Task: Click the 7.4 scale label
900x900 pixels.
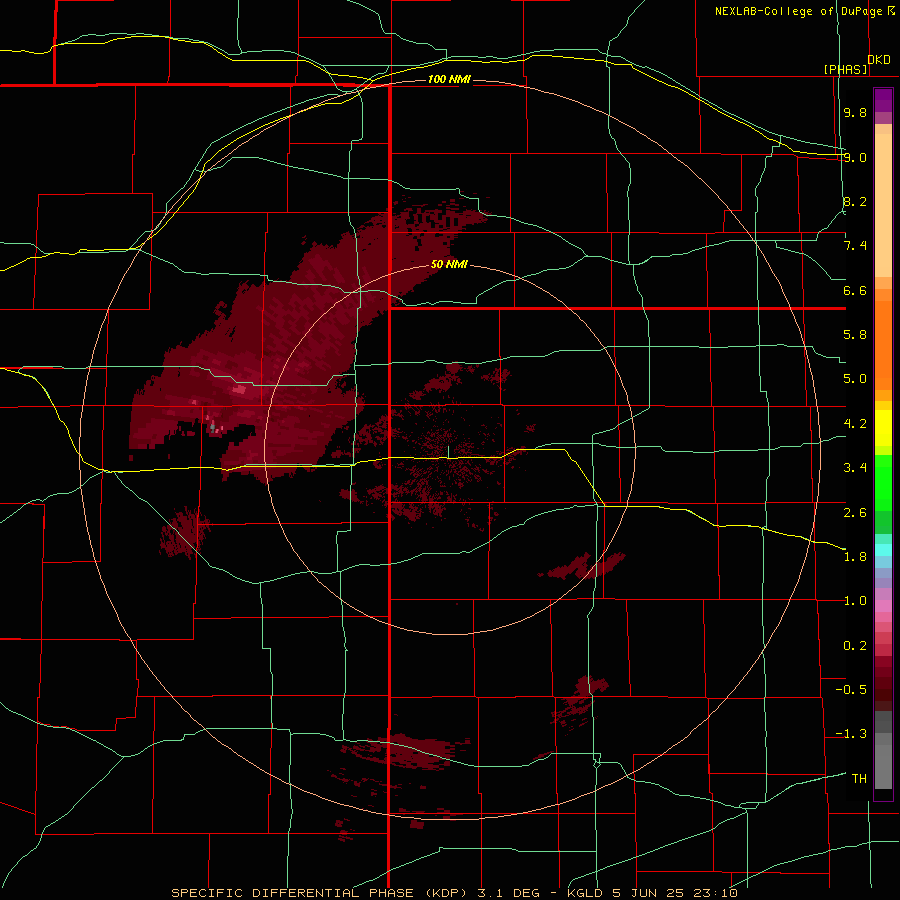Action: tap(855, 246)
